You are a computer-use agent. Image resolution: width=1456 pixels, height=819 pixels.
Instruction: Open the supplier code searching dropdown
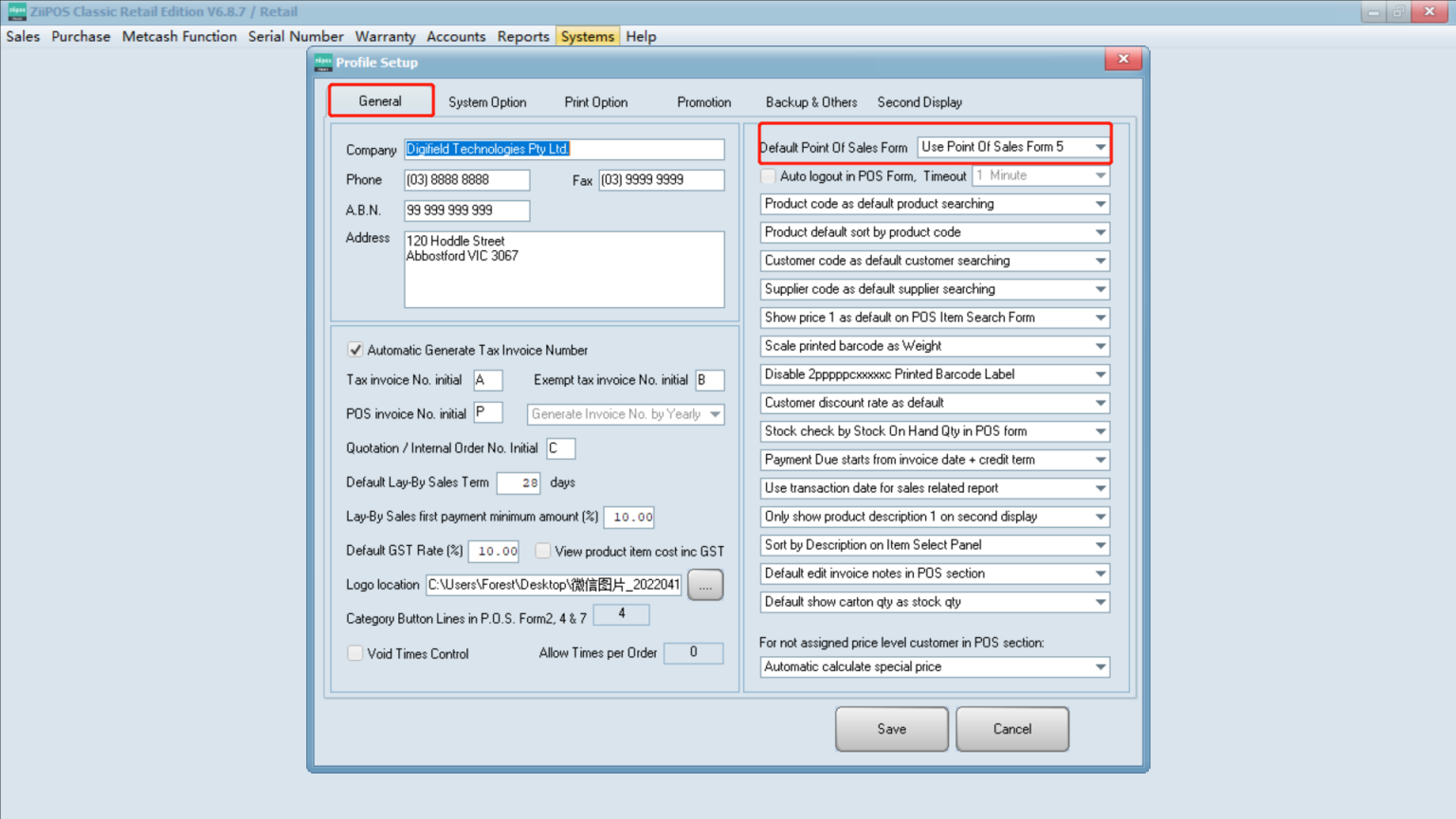[x=1098, y=289]
